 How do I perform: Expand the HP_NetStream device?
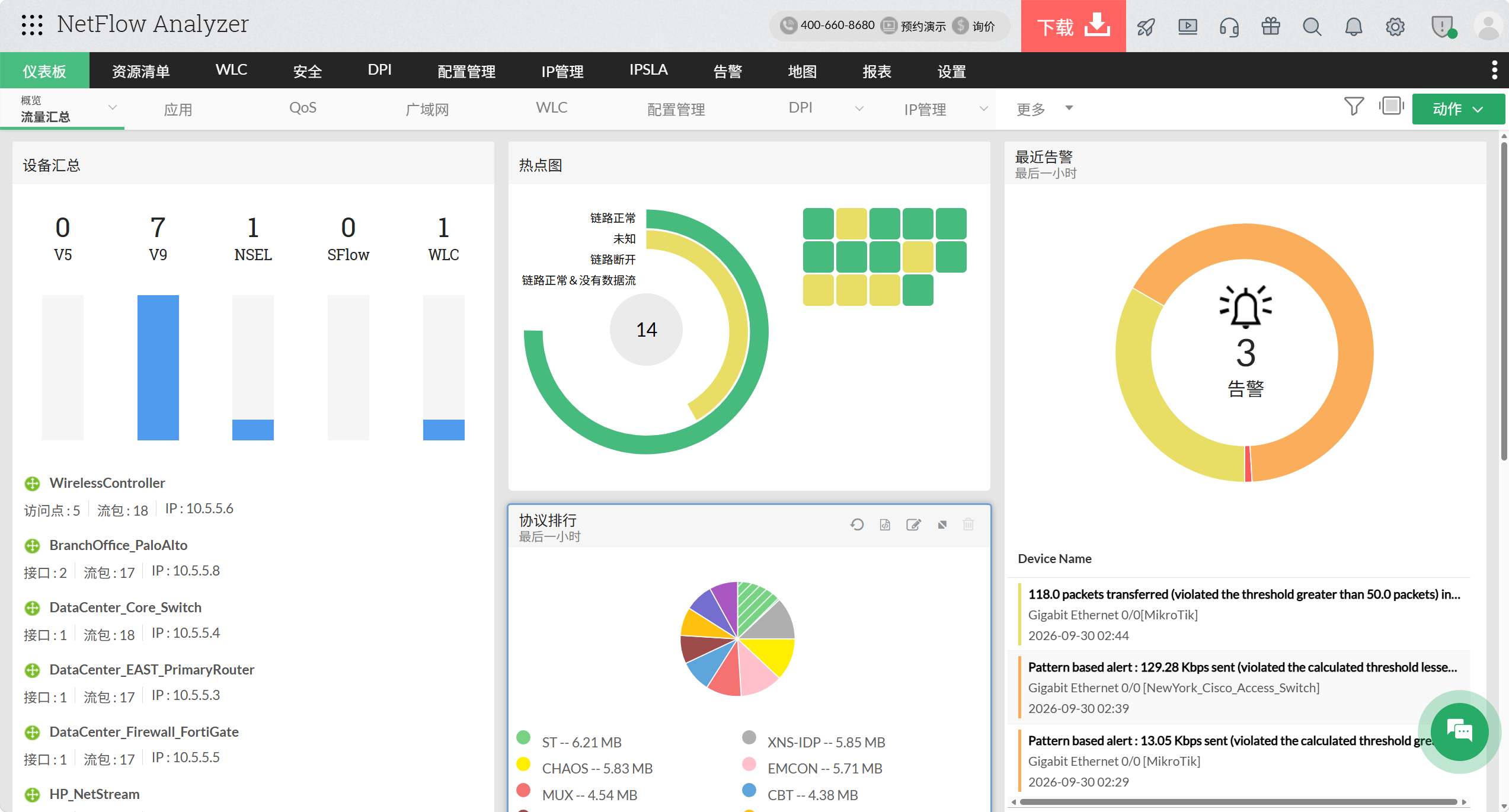[32, 795]
